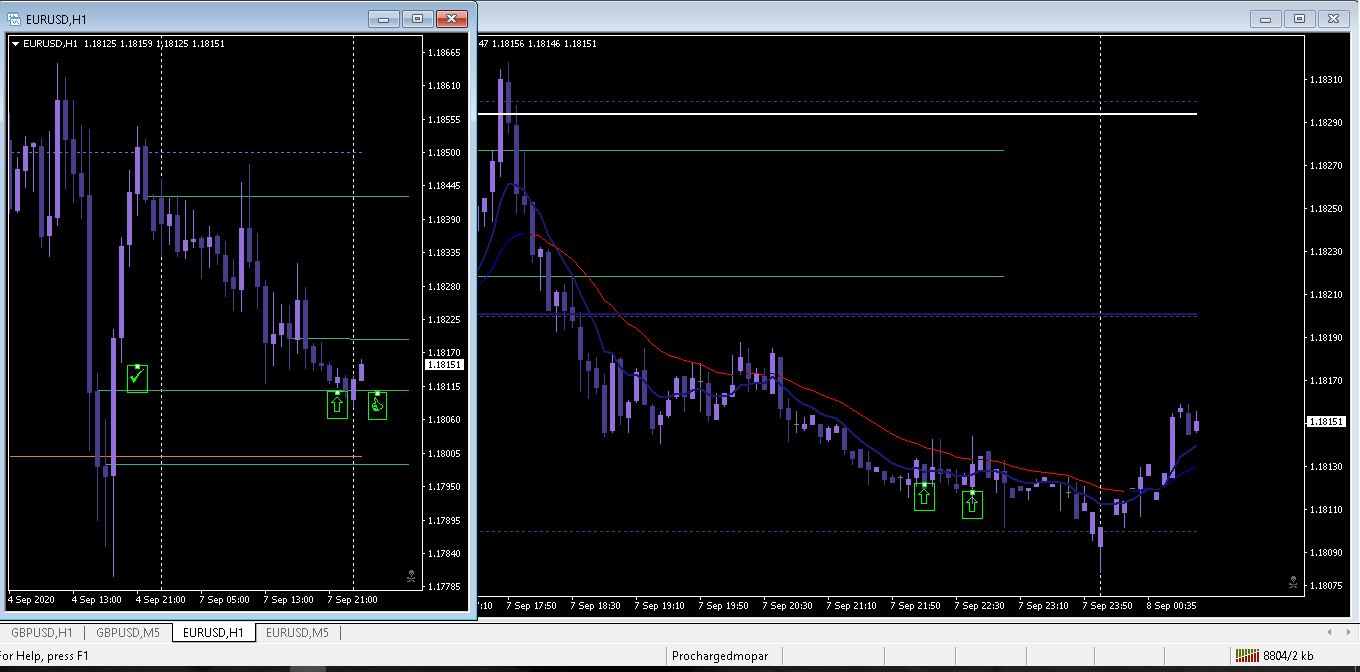Screen dimensions: 1360x672
Task: Restore the right chart window
Action: tap(1299, 18)
